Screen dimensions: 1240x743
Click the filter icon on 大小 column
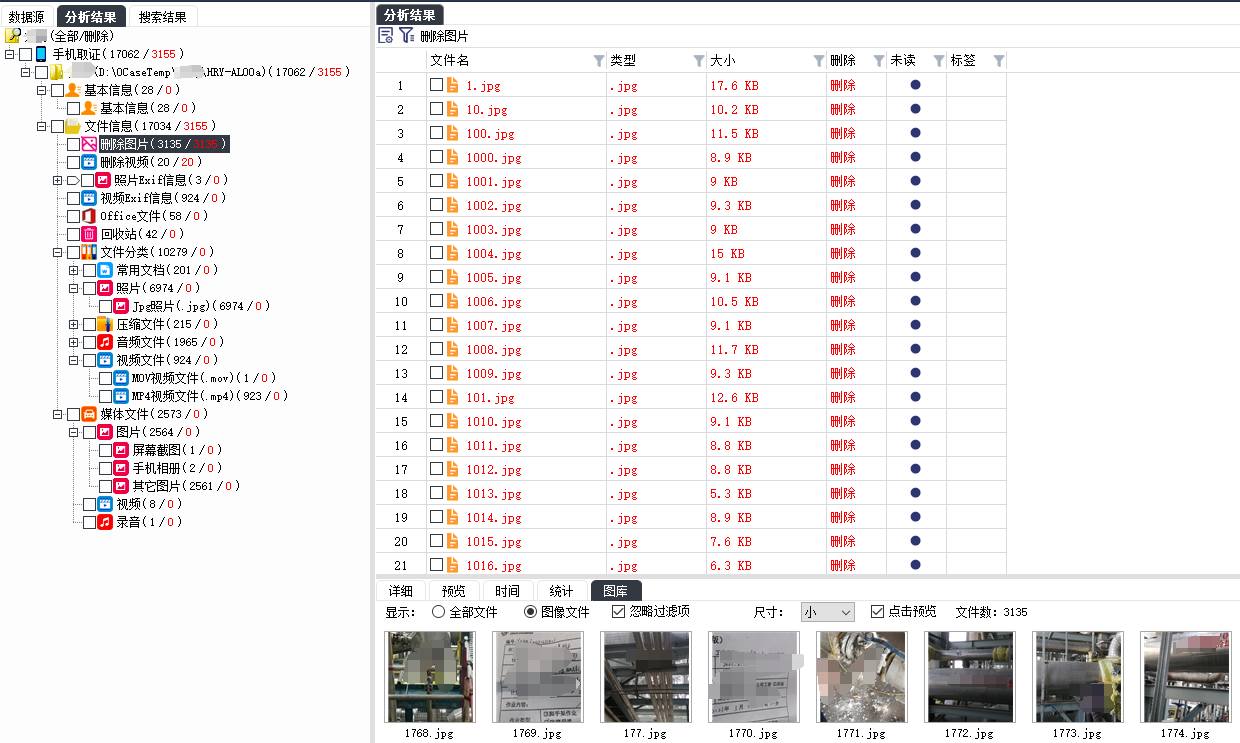(x=819, y=61)
